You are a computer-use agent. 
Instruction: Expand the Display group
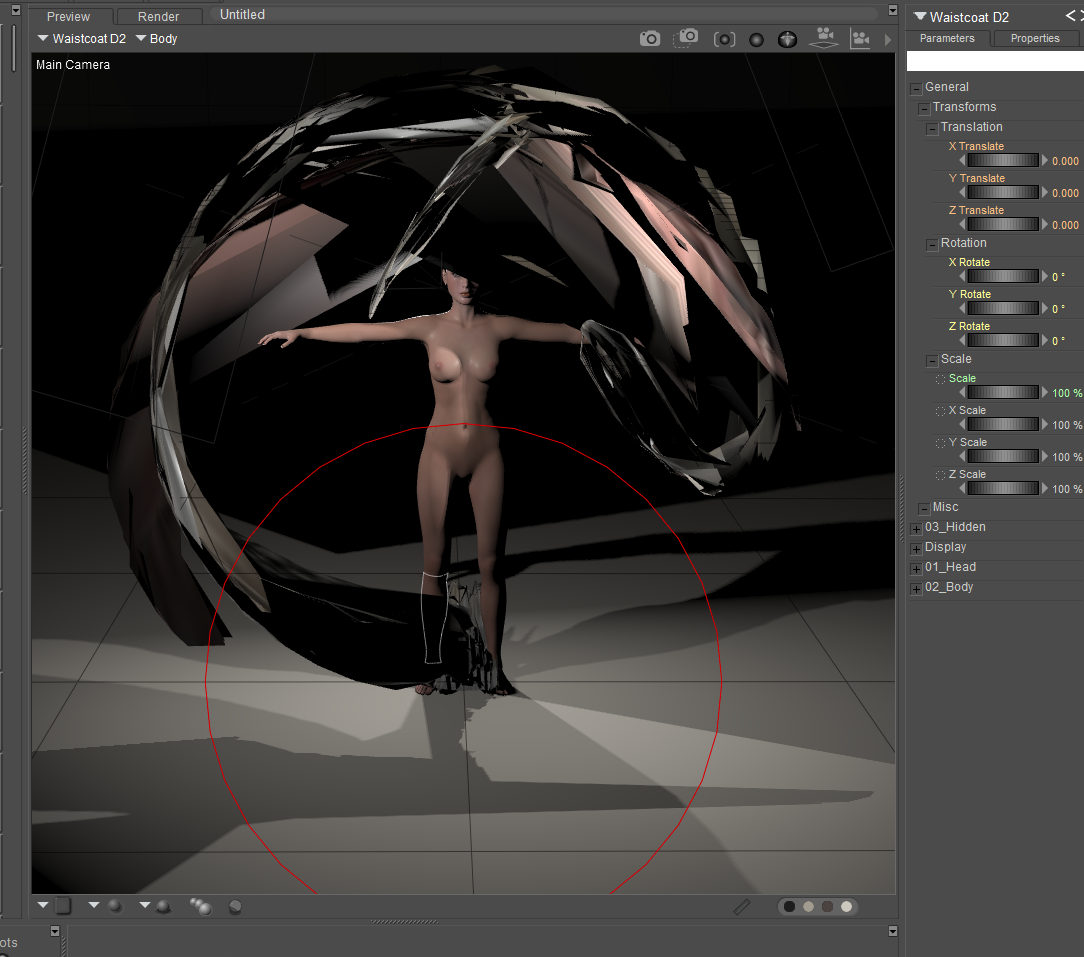(917, 549)
